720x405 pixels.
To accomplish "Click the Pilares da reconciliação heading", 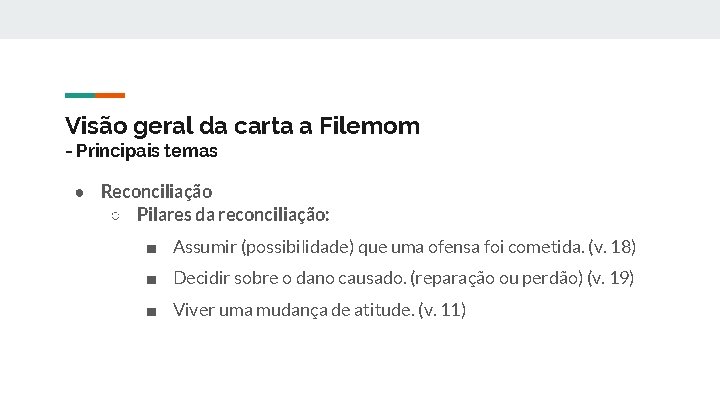I will click(x=233, y=214).
